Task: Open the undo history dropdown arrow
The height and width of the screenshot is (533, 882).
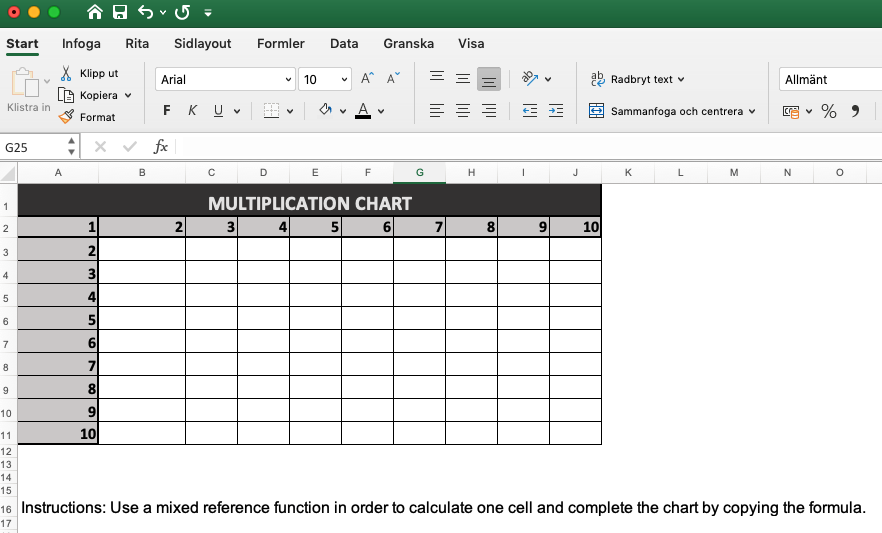Action: pyautogui.click(x=163, y=12)
